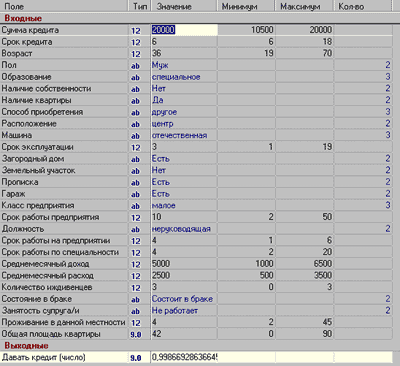This screenshot has width=400, height=366.
Task: Select the Давать кредит (число) field name
Action: coord(44,357)
